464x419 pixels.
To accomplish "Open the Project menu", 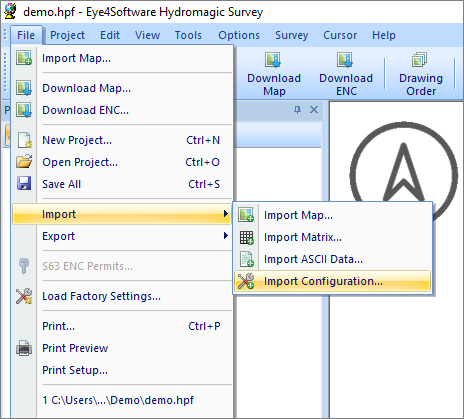I will pos(67,35).
